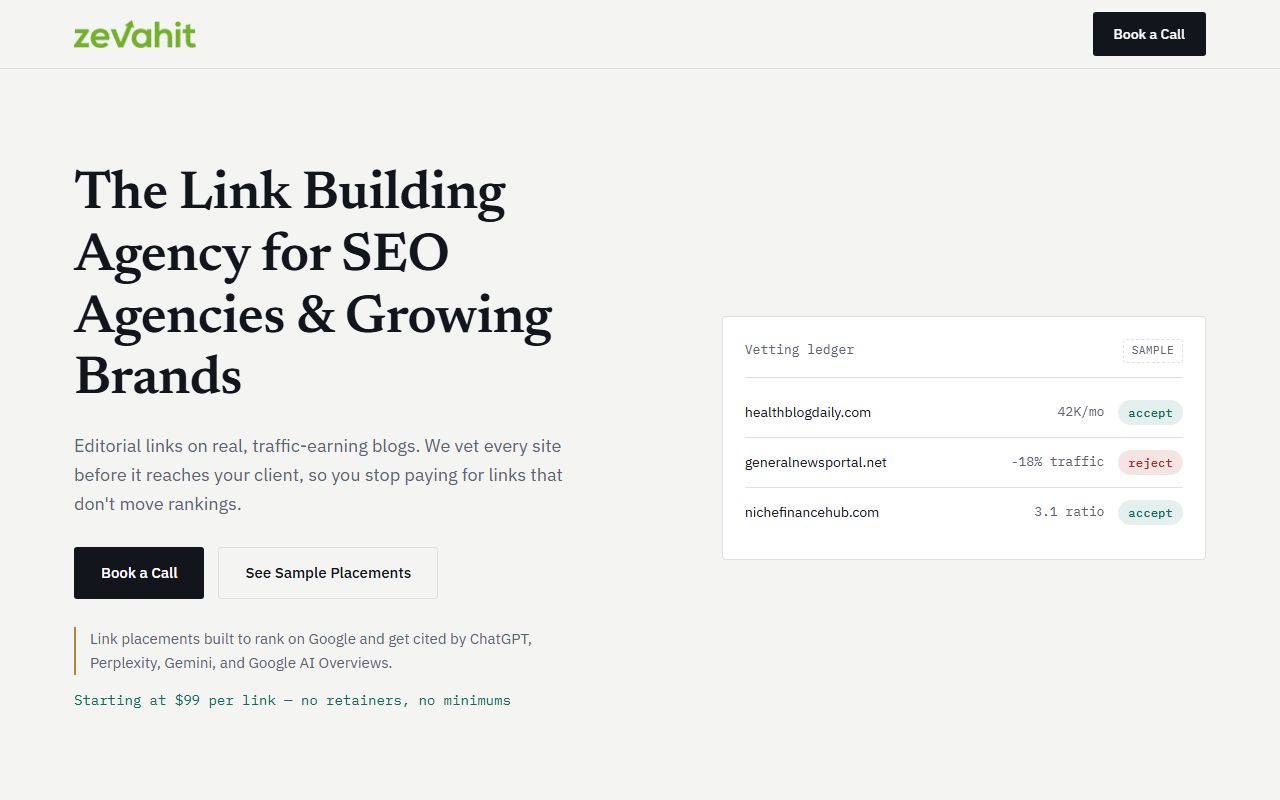
Task: Click the header Book a Call button
Action: tap(1149, 34)
